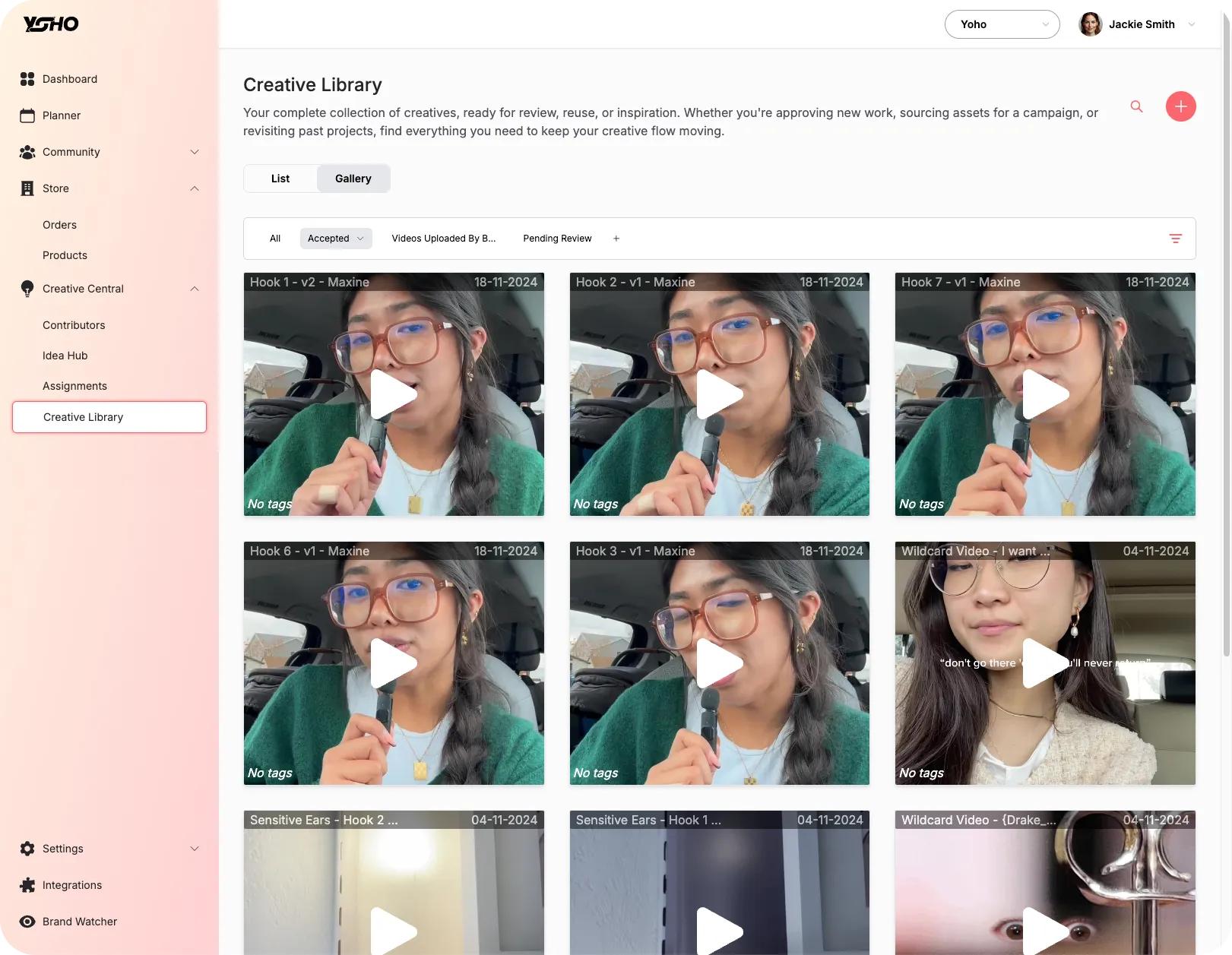Add a new filter view tab with plus
The height and width of the screenshot is (955, 1232).
[616, 239]
